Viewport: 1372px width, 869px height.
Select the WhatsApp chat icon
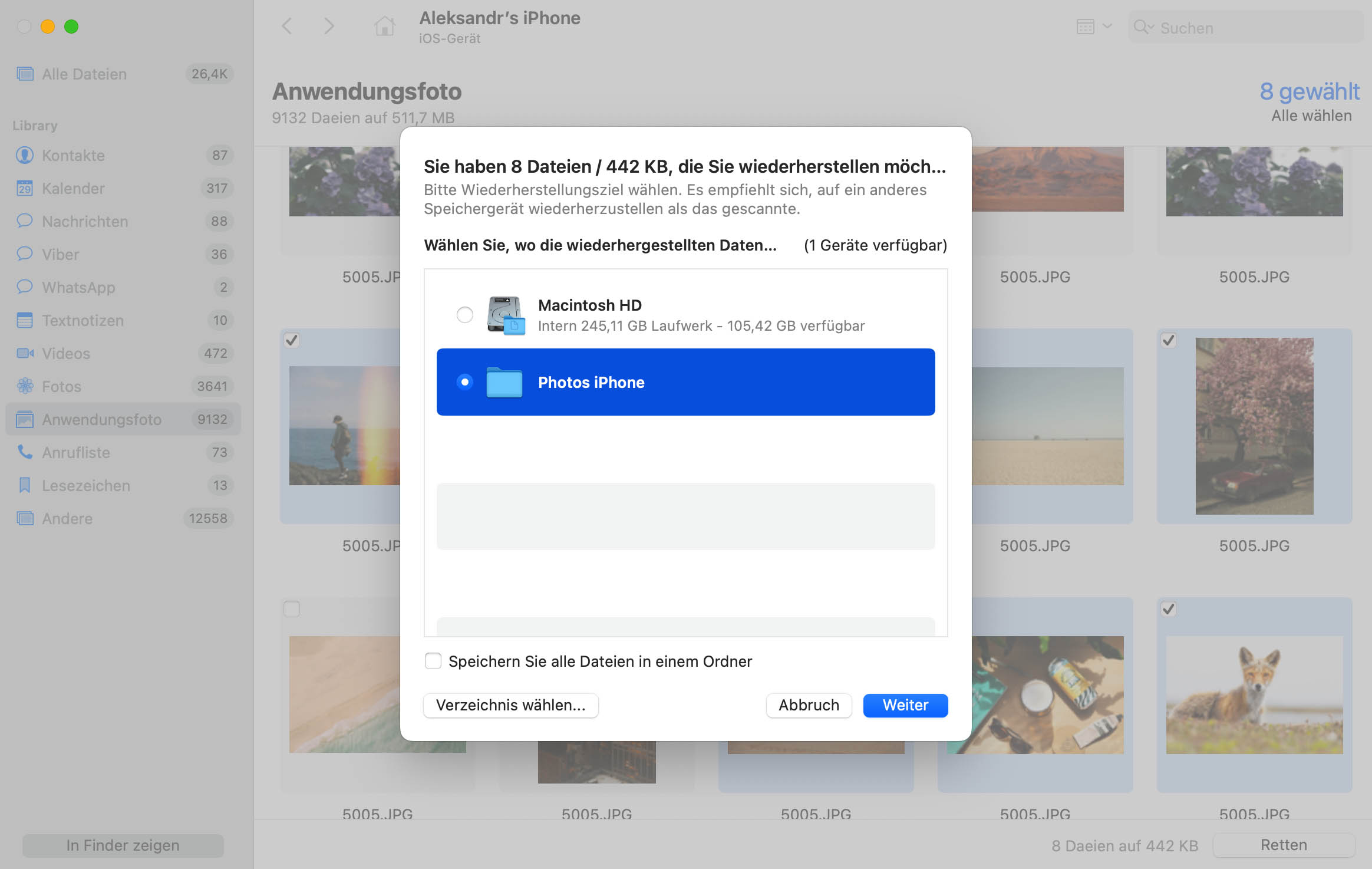click(25, 287)
